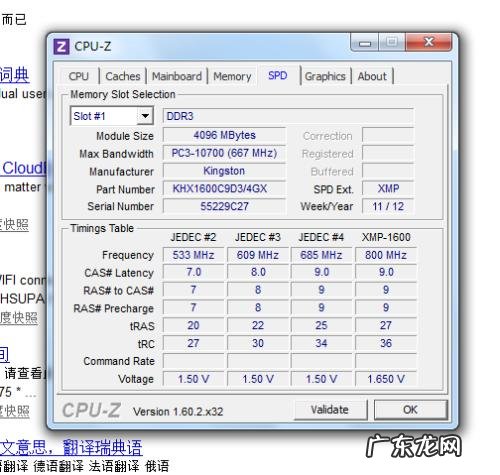This screenshot has width=500, height=475.
Task: Go to the Graphics tab
Action: [x=325, y=76]
